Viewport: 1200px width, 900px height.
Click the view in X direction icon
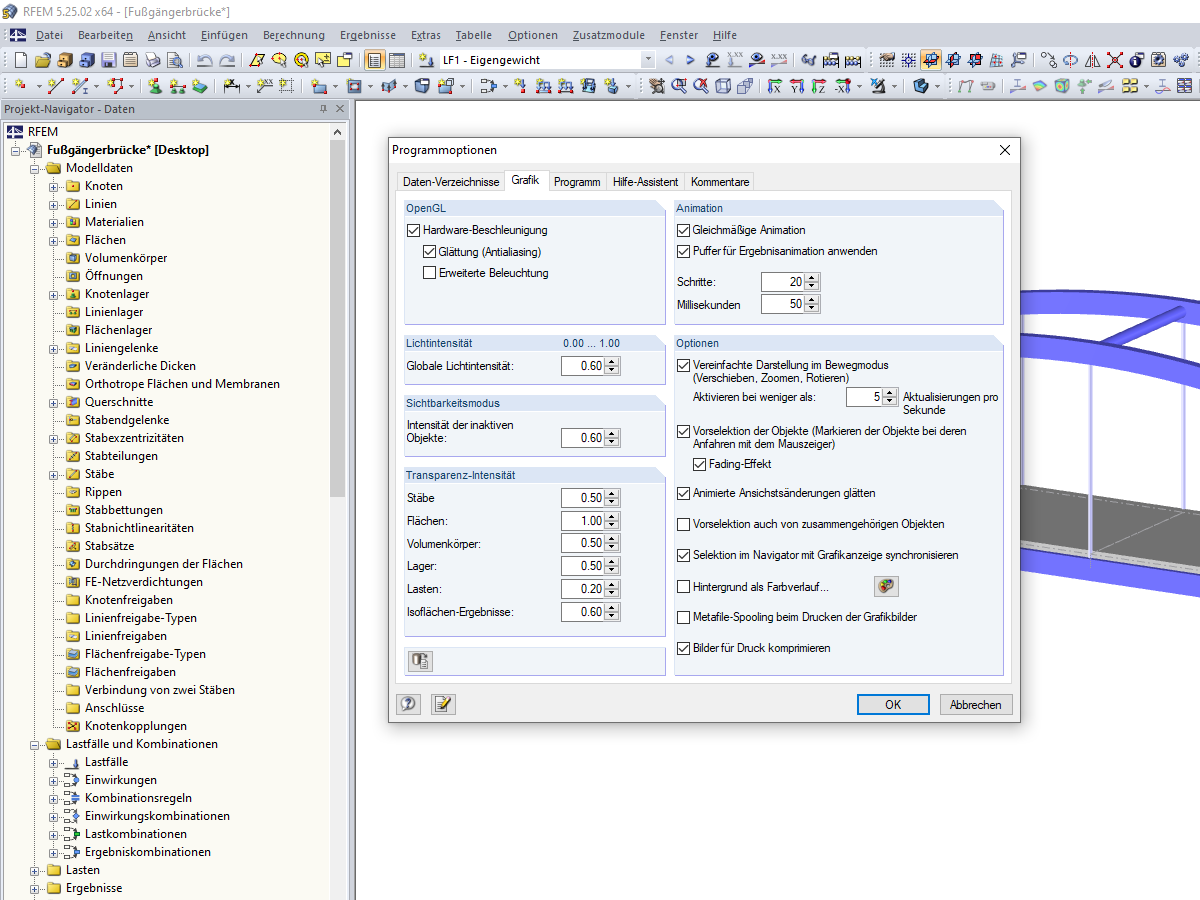coord(774,86)
